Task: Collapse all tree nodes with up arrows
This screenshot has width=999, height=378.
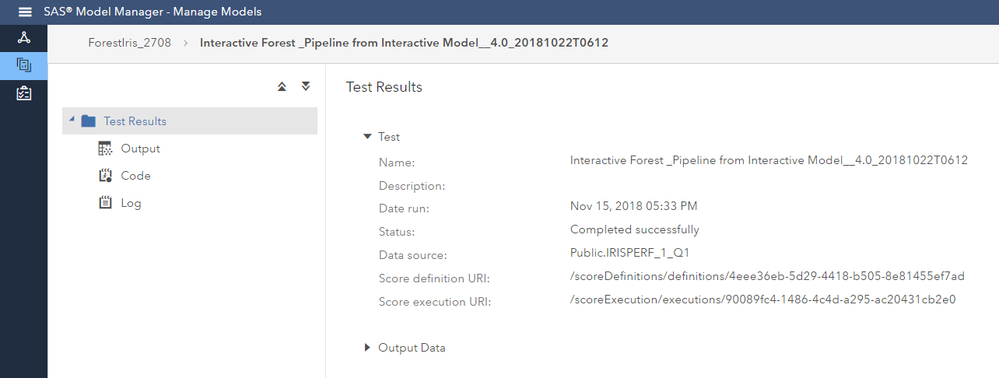Action: click(x=282, y=87)
